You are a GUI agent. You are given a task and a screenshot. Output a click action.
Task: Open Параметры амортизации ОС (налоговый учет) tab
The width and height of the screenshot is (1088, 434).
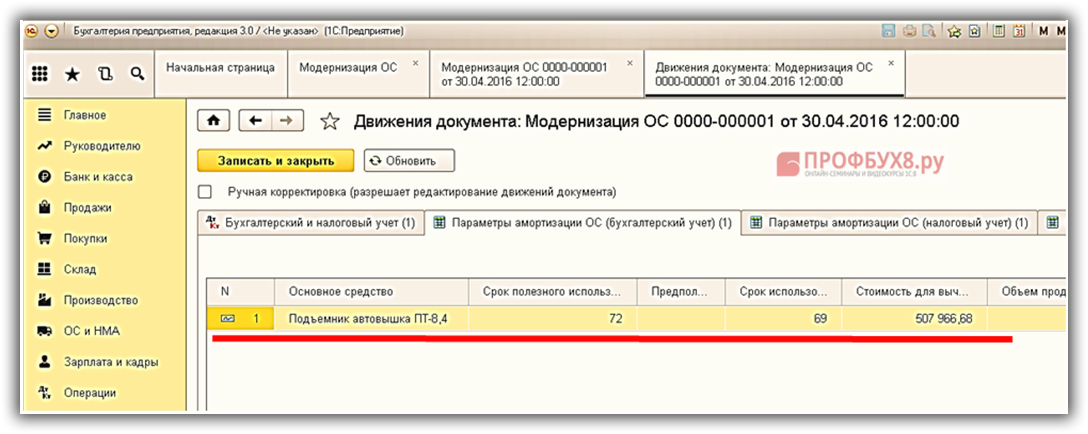coord(889,223)
